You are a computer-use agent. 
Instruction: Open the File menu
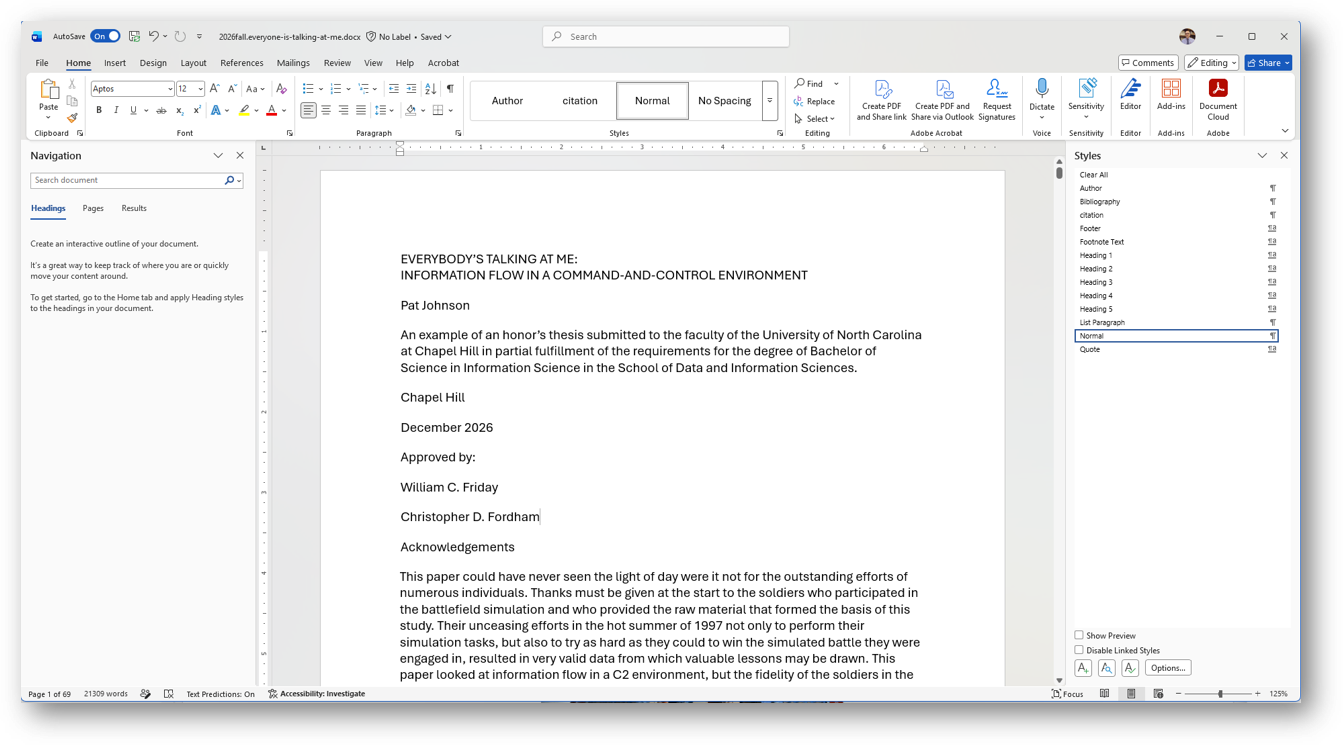pyautogui.click(x=42, y=63)
